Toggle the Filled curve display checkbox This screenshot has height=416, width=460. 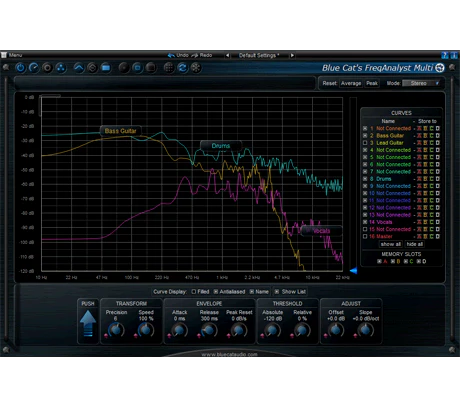tap(194, 292)
